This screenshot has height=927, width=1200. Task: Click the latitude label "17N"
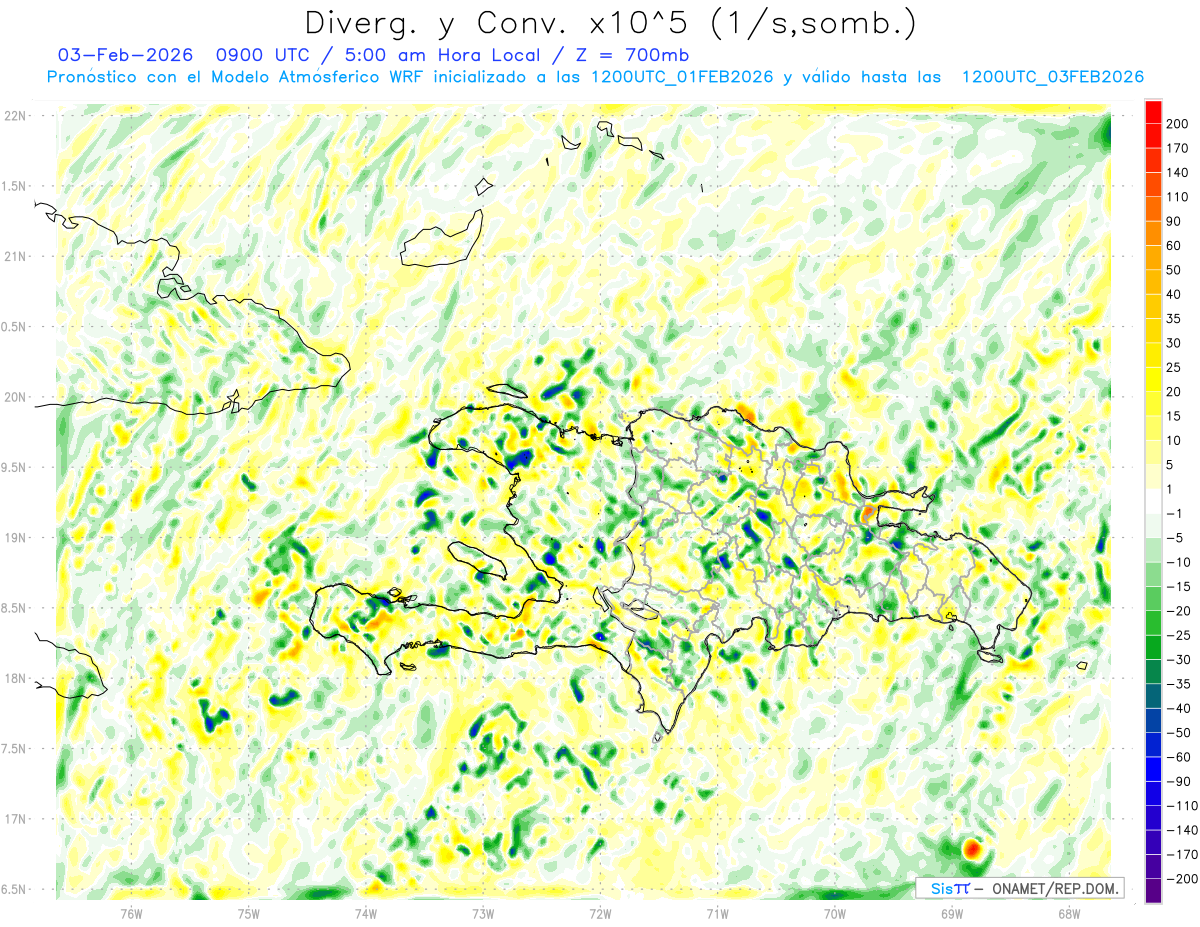coord(16,820)
